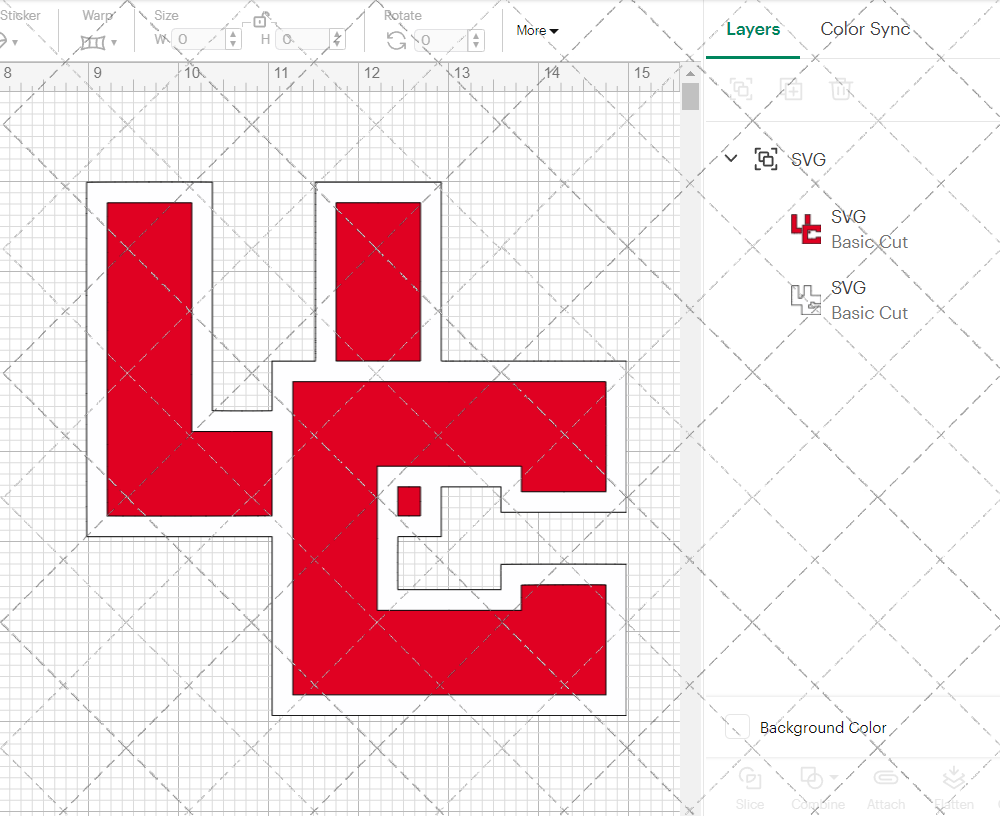The height and width of the screenshot is (816, 1000).
Task: Open the Warp dropdown
Action: [99, 42]
